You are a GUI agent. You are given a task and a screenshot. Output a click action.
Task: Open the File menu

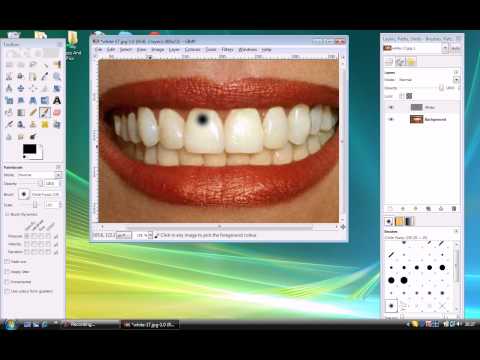tap(98, 50)
